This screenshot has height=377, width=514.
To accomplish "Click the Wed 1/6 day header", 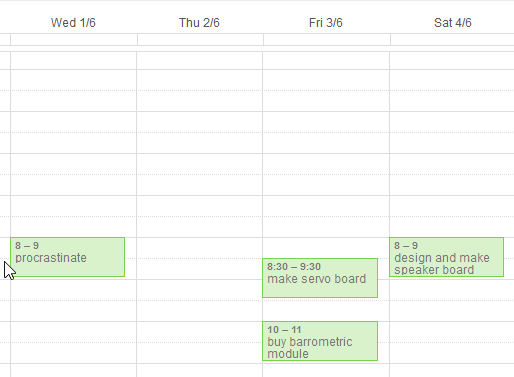I will [73, 23].
